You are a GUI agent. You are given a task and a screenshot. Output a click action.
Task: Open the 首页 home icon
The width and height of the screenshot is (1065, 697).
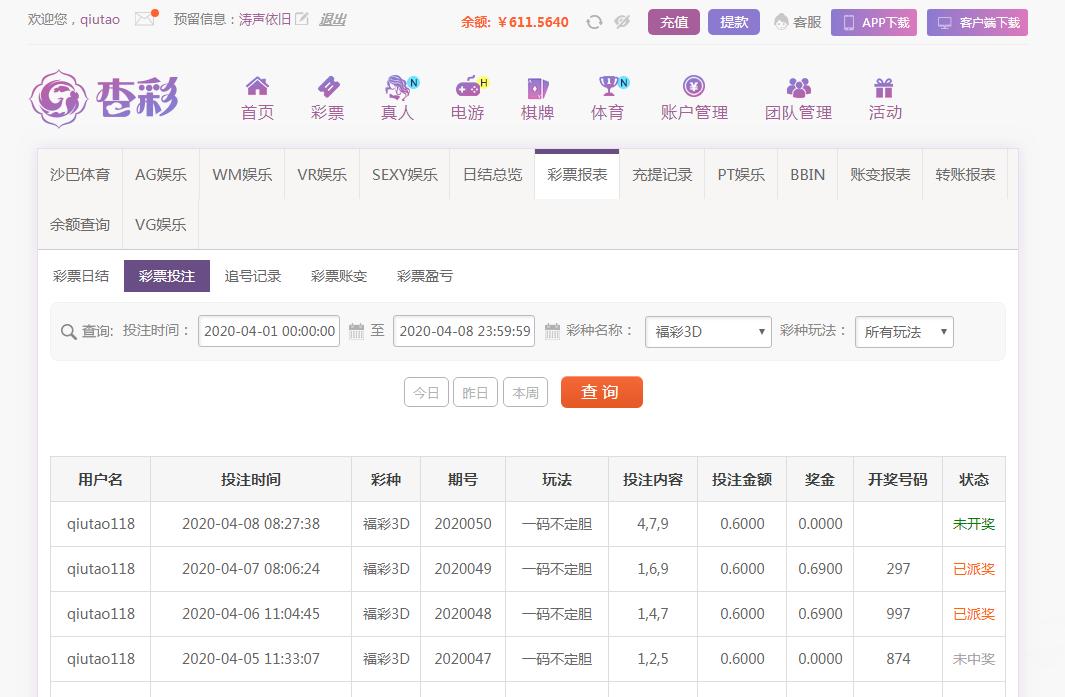point(257,87)
